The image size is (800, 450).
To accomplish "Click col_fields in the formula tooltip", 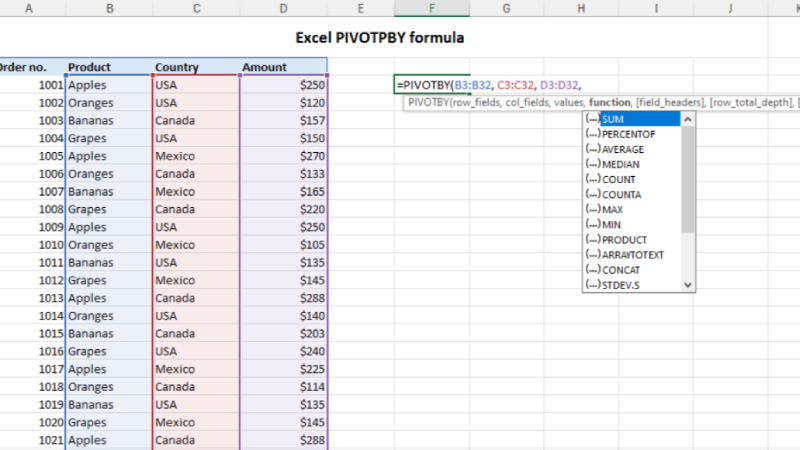I will click(x=528, y=103).
